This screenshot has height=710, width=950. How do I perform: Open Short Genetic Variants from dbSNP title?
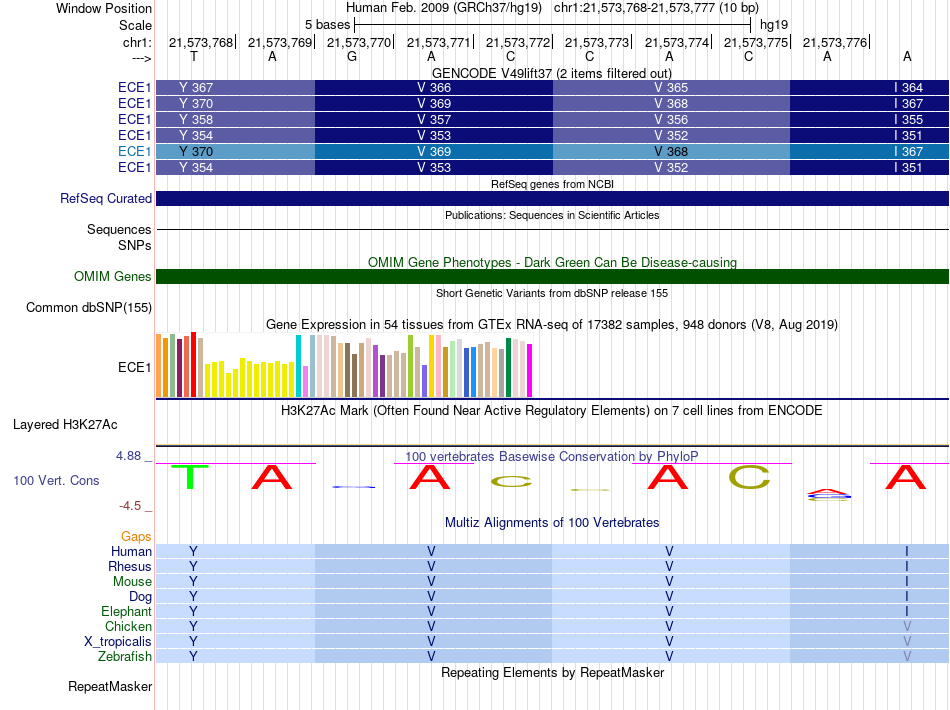point(552,293)
